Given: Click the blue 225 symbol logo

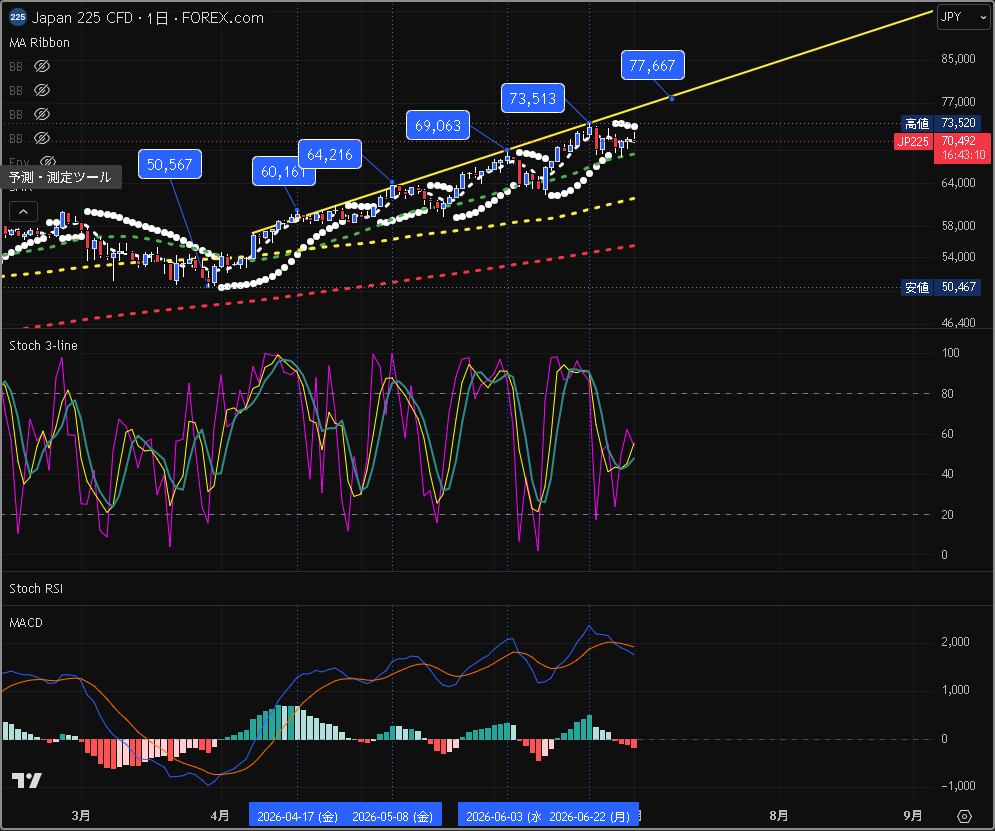Looking at the screenshot, I should tap(18, 17).
